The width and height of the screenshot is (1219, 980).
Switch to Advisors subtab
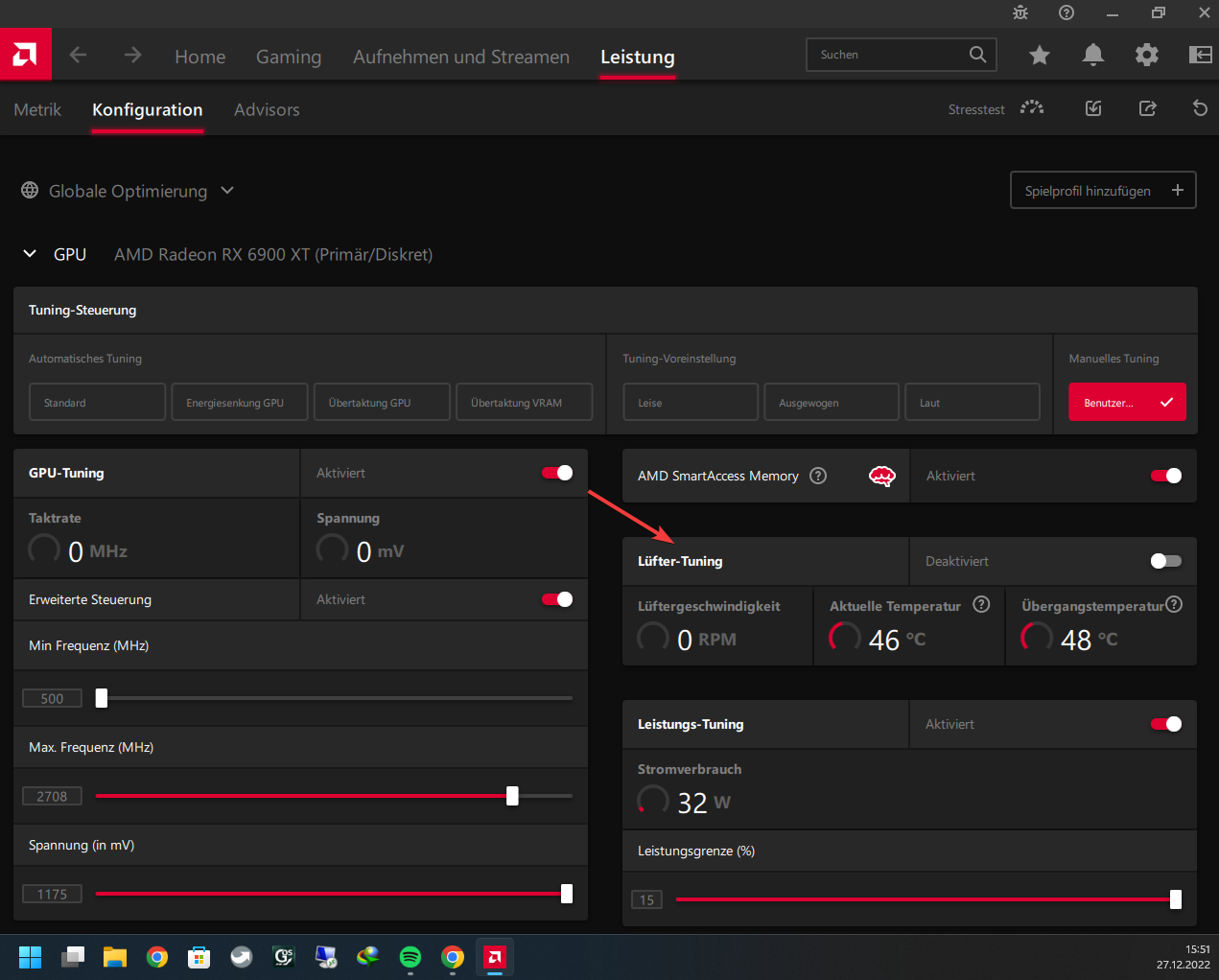tap(267, 109)
